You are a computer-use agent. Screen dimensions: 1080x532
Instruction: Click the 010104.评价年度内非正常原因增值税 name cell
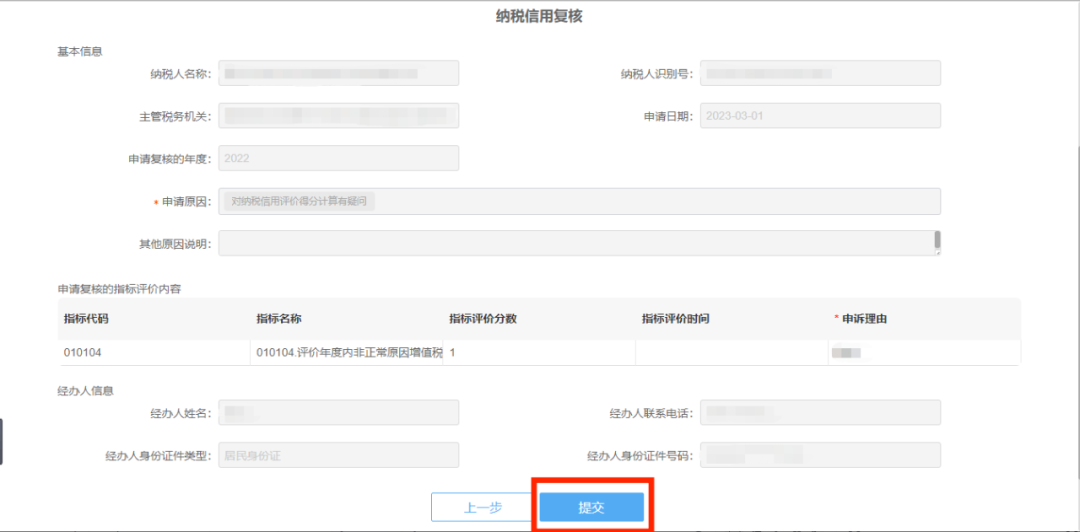(346, 353)
